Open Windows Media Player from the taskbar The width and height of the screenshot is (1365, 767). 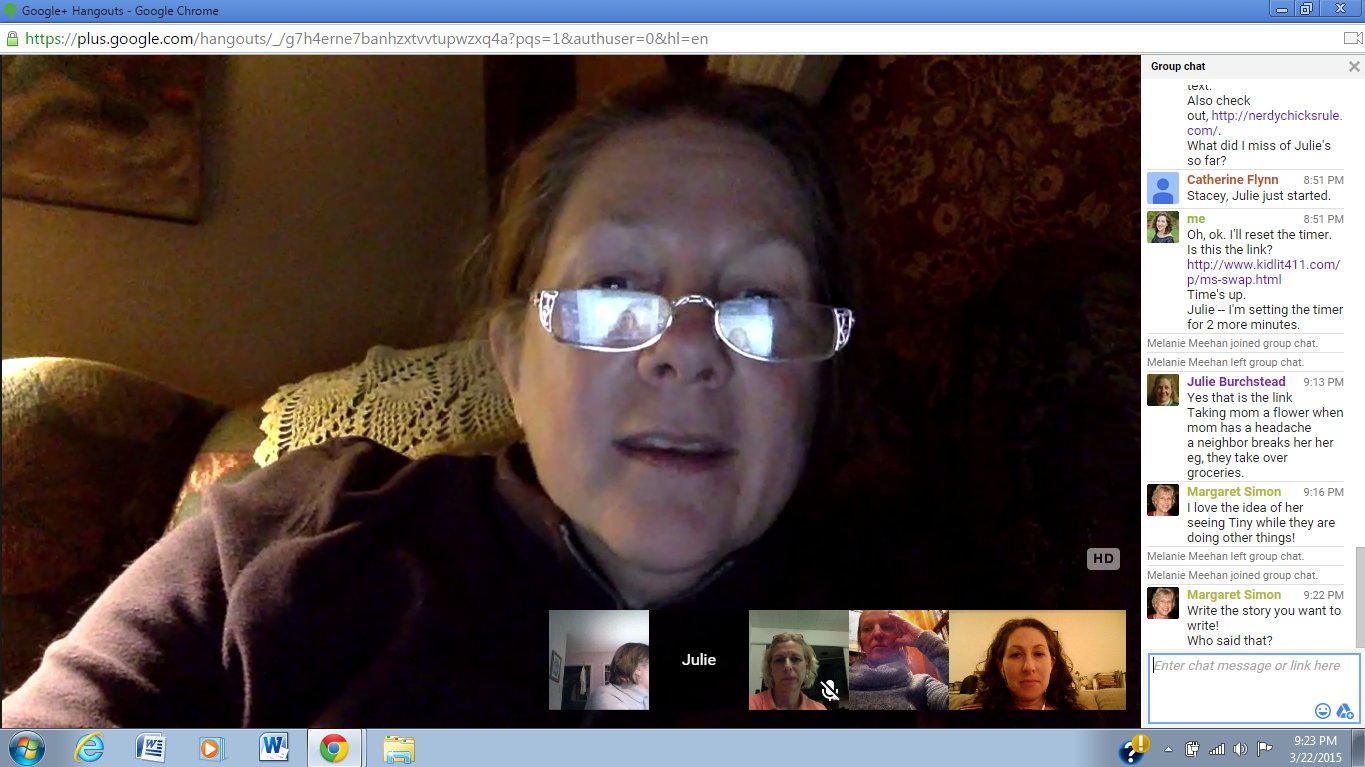(211, 748)
